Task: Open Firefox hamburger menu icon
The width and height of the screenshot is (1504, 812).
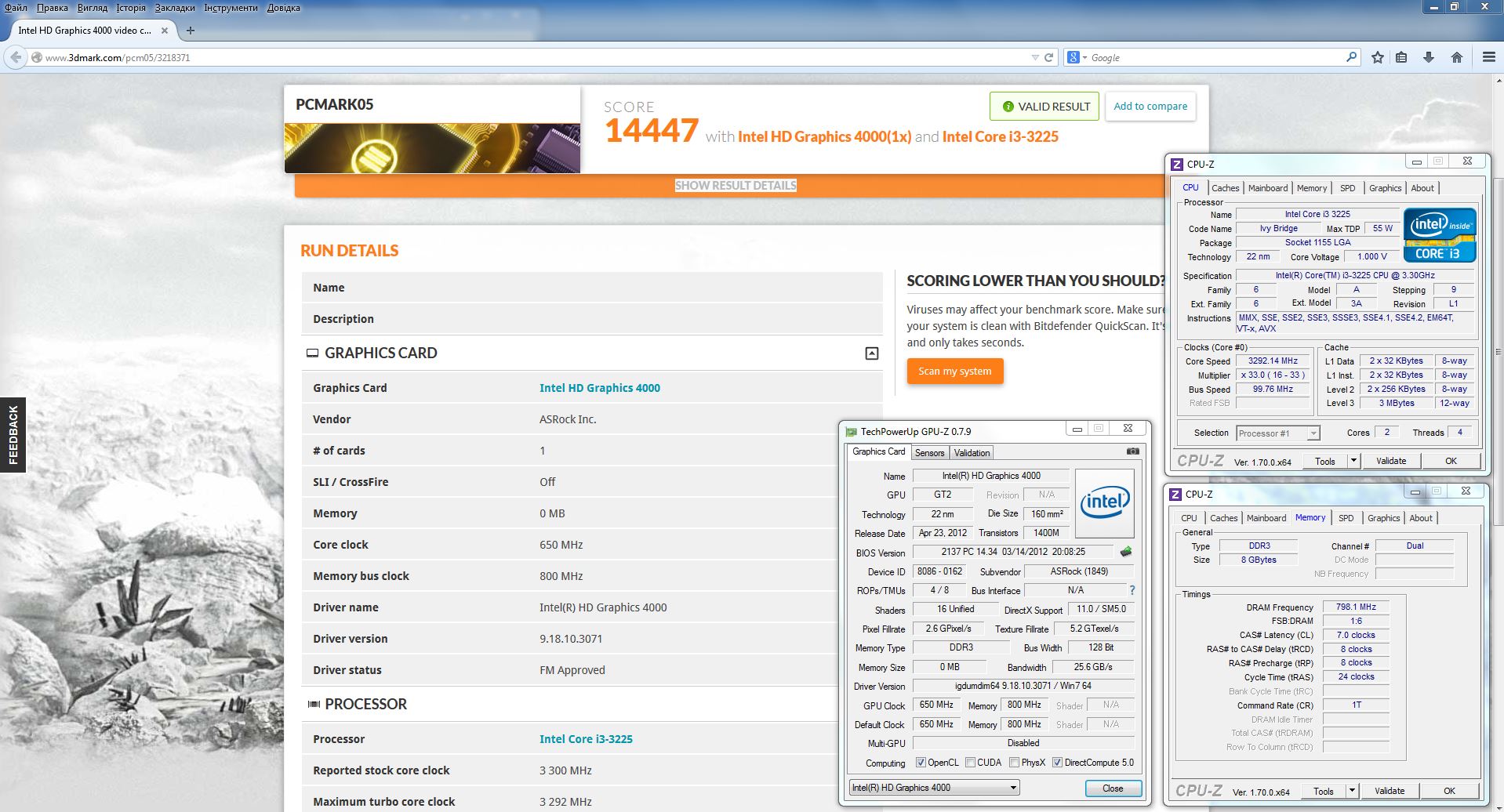Action: (1488, 57)
